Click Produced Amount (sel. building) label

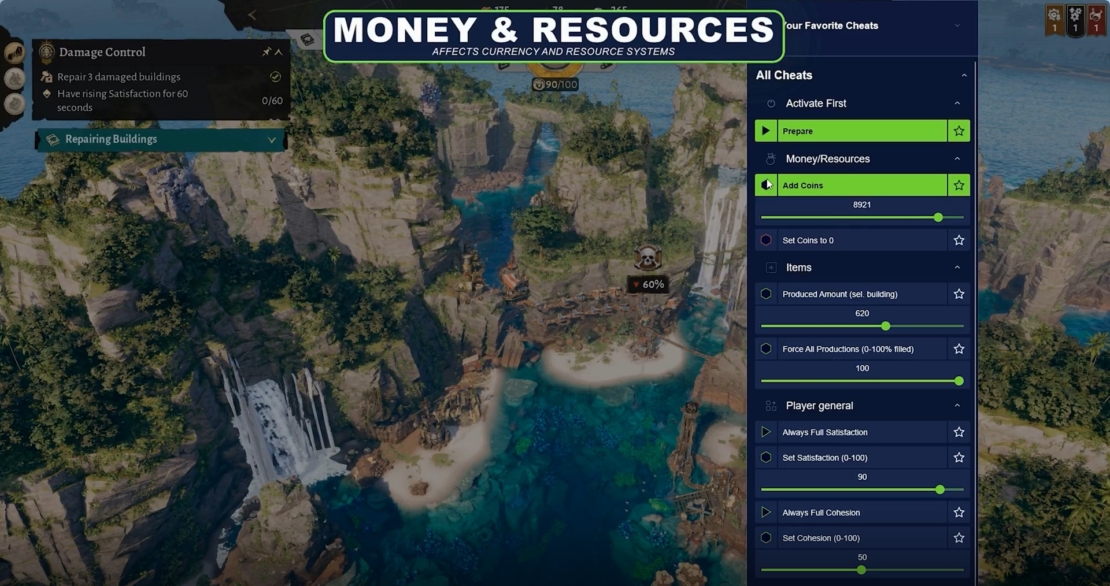(840, 294)
